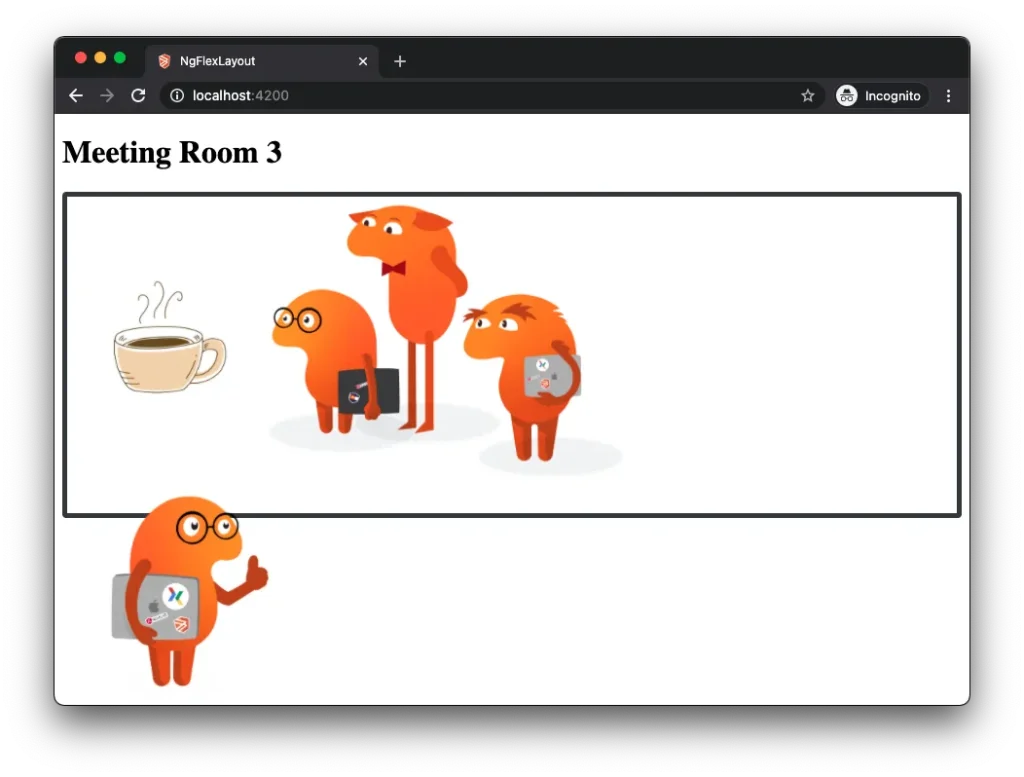Maximize window with the green button
The height and width of the screenshot is (777, 1024).
click(x=120, y=57)
